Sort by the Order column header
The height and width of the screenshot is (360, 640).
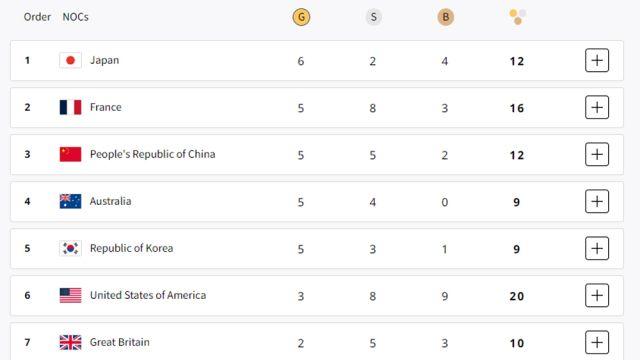click(37, 17)
